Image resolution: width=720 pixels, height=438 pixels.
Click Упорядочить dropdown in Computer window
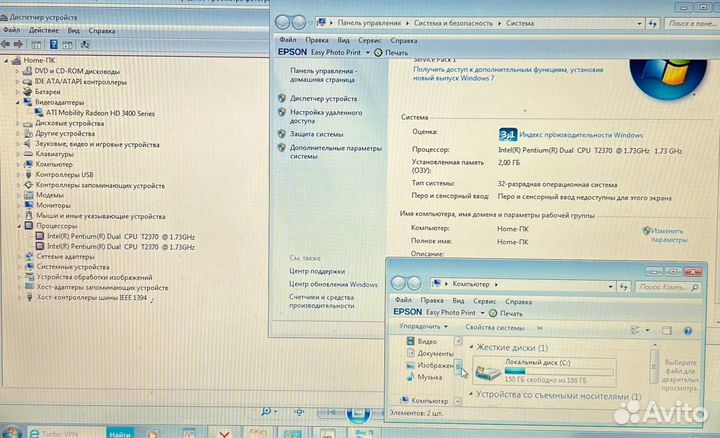click(x=423, y=326)
